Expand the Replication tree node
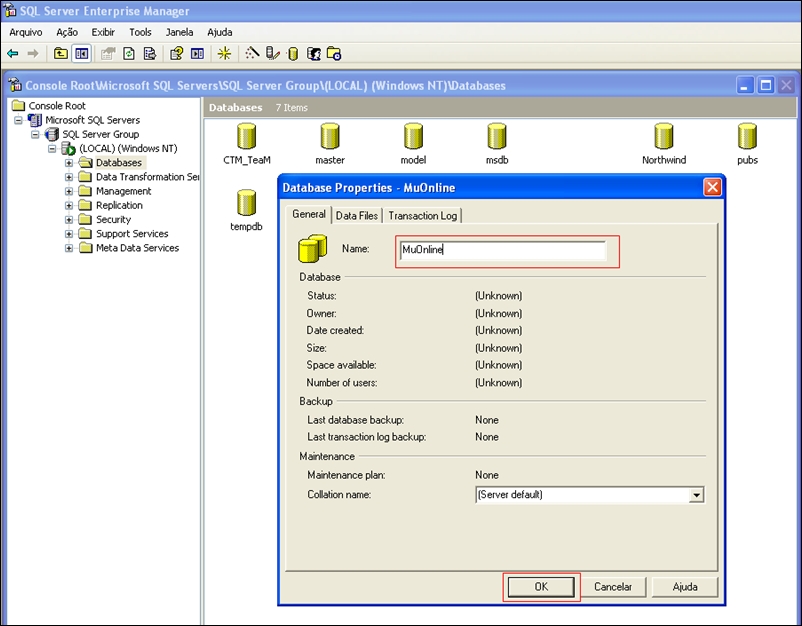Screen dimensions: 802x626 (x=69, y=206)
